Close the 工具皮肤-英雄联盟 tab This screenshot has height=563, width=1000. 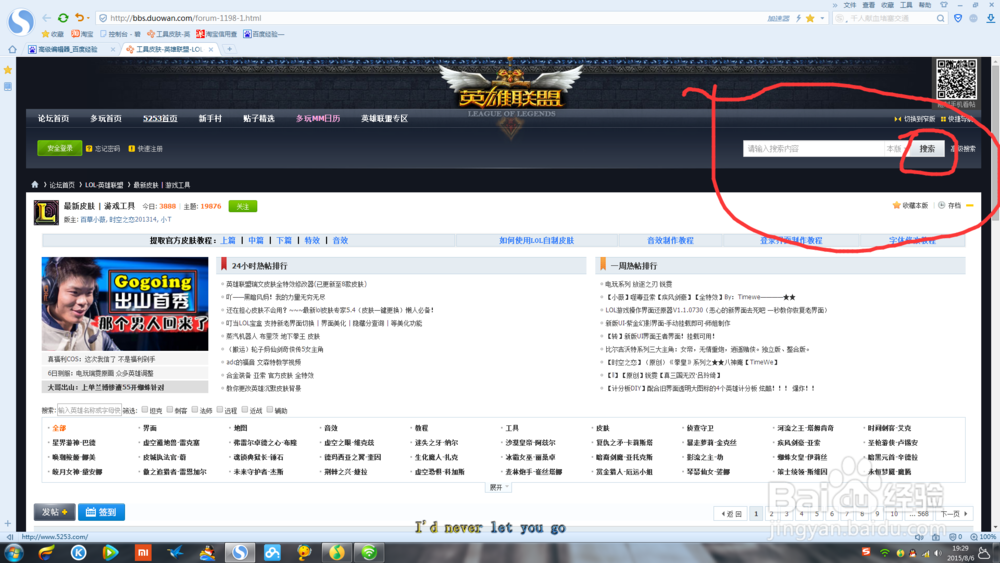[212, 49]
